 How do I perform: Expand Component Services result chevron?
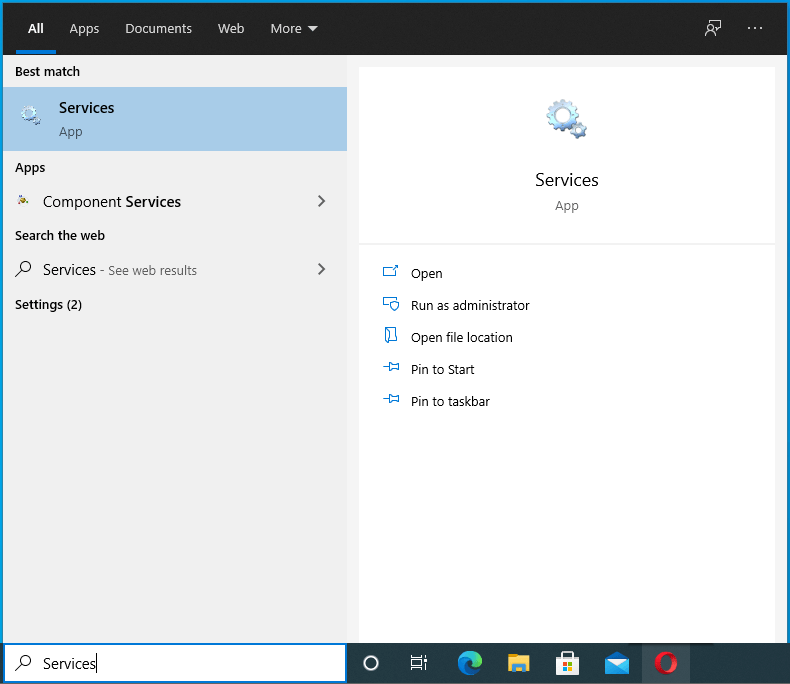[321, 201]
